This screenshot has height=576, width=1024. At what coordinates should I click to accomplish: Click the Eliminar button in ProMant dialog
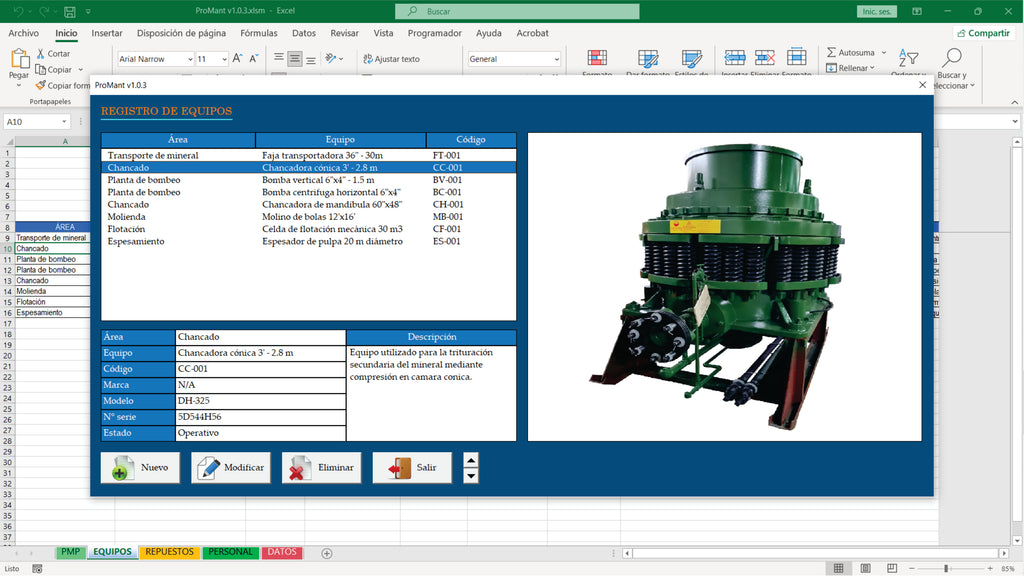[321, 468]
